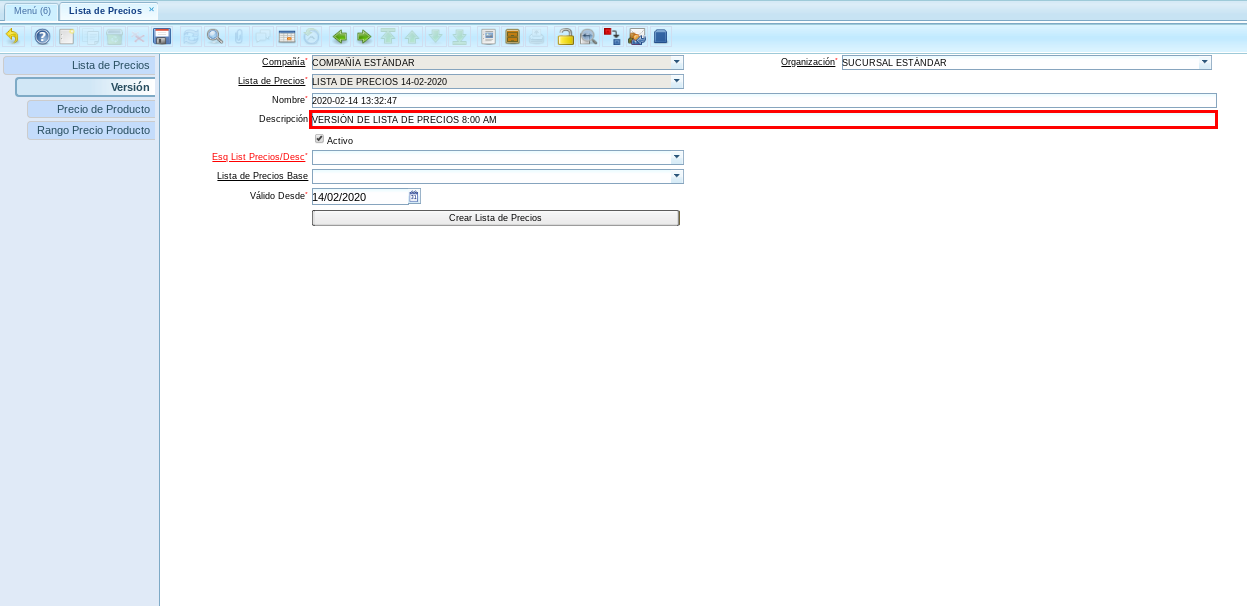Go to detail tab with green right arrow
1247x606 pixels.
pyautogui.click(x=364, y=37)
